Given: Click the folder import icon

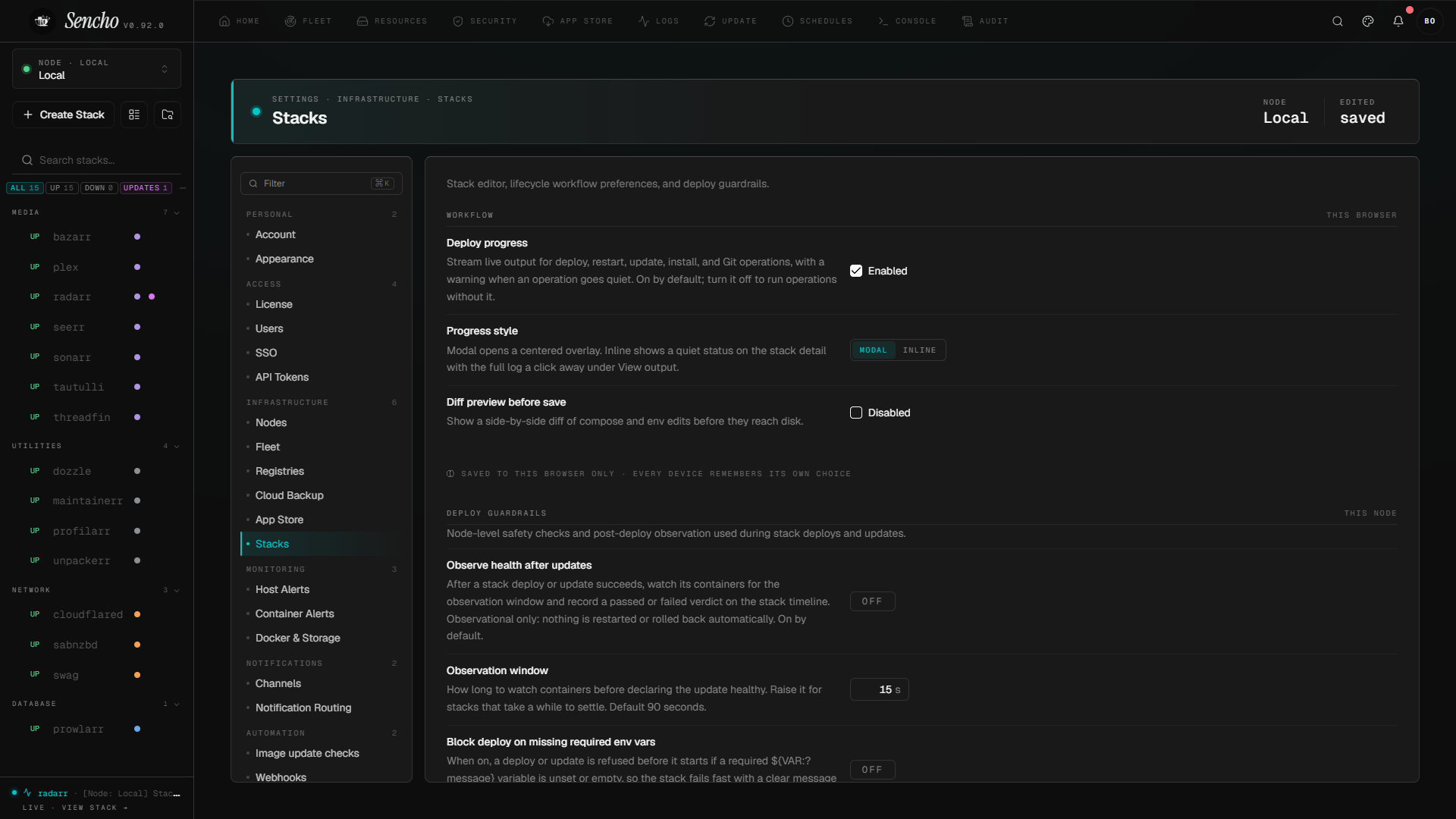Looking at the screenshot, I should [168, 115].
